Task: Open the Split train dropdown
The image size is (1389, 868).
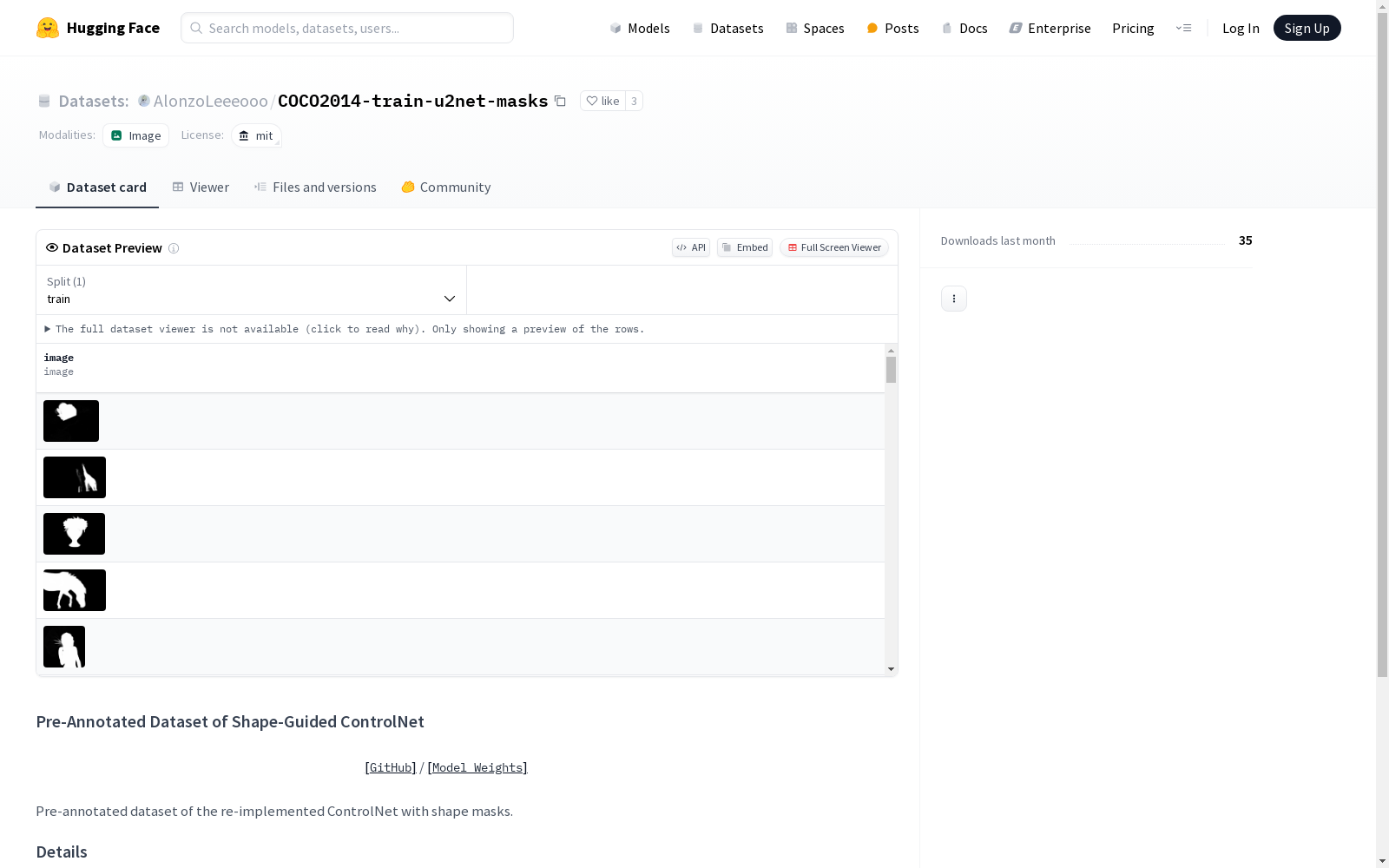Action: pos(252,290)
